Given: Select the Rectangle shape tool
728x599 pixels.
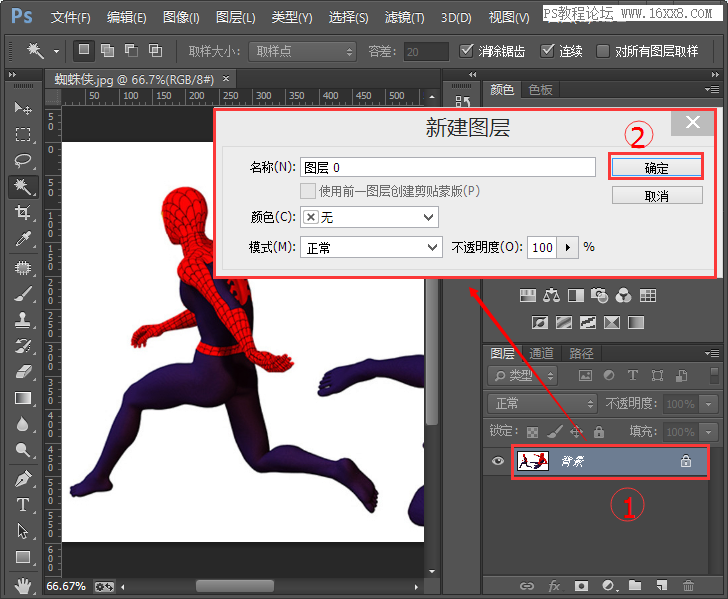Looking at the screenshot, I should pos(22,557).
